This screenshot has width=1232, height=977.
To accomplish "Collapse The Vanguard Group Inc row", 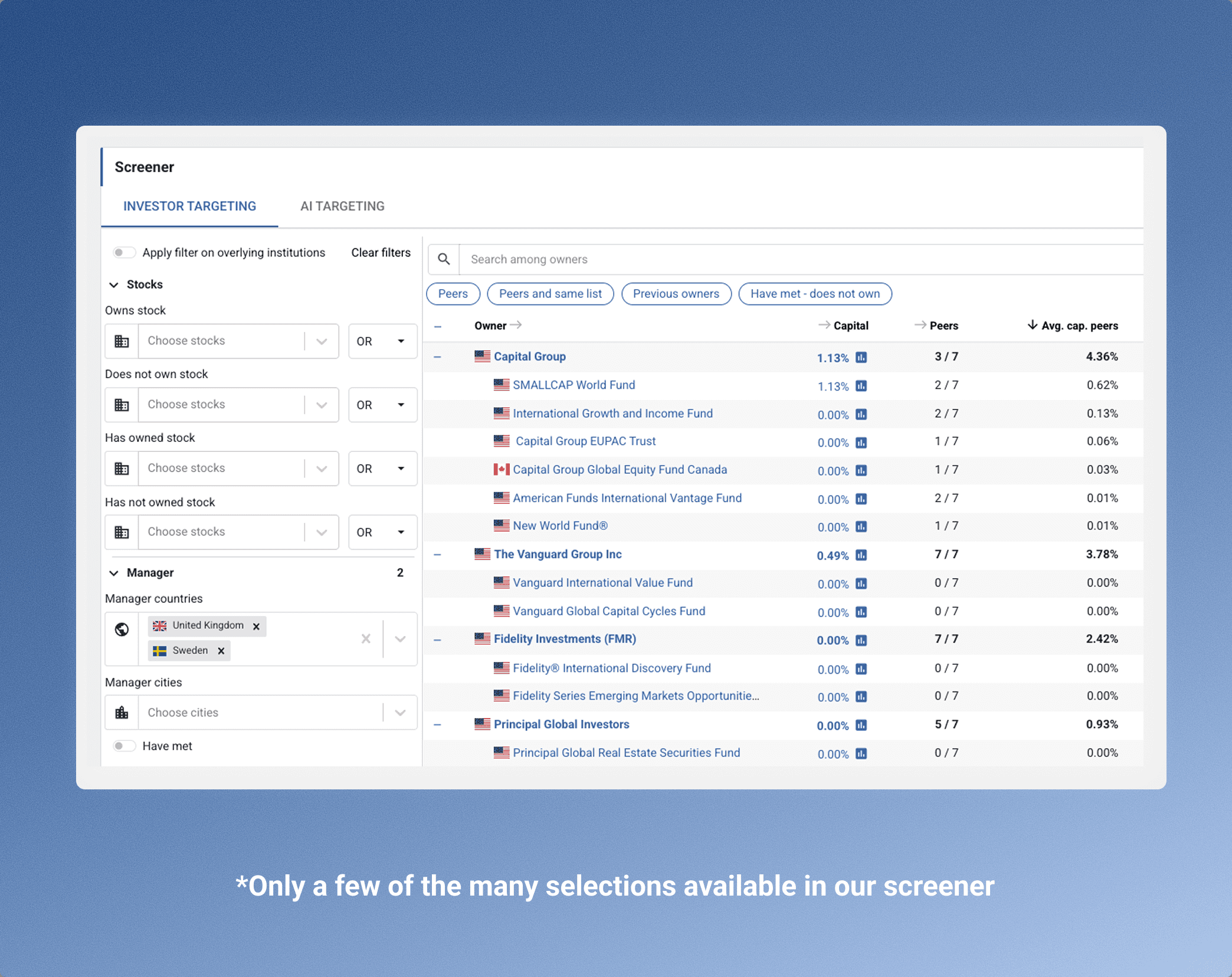I will point(437,555).
